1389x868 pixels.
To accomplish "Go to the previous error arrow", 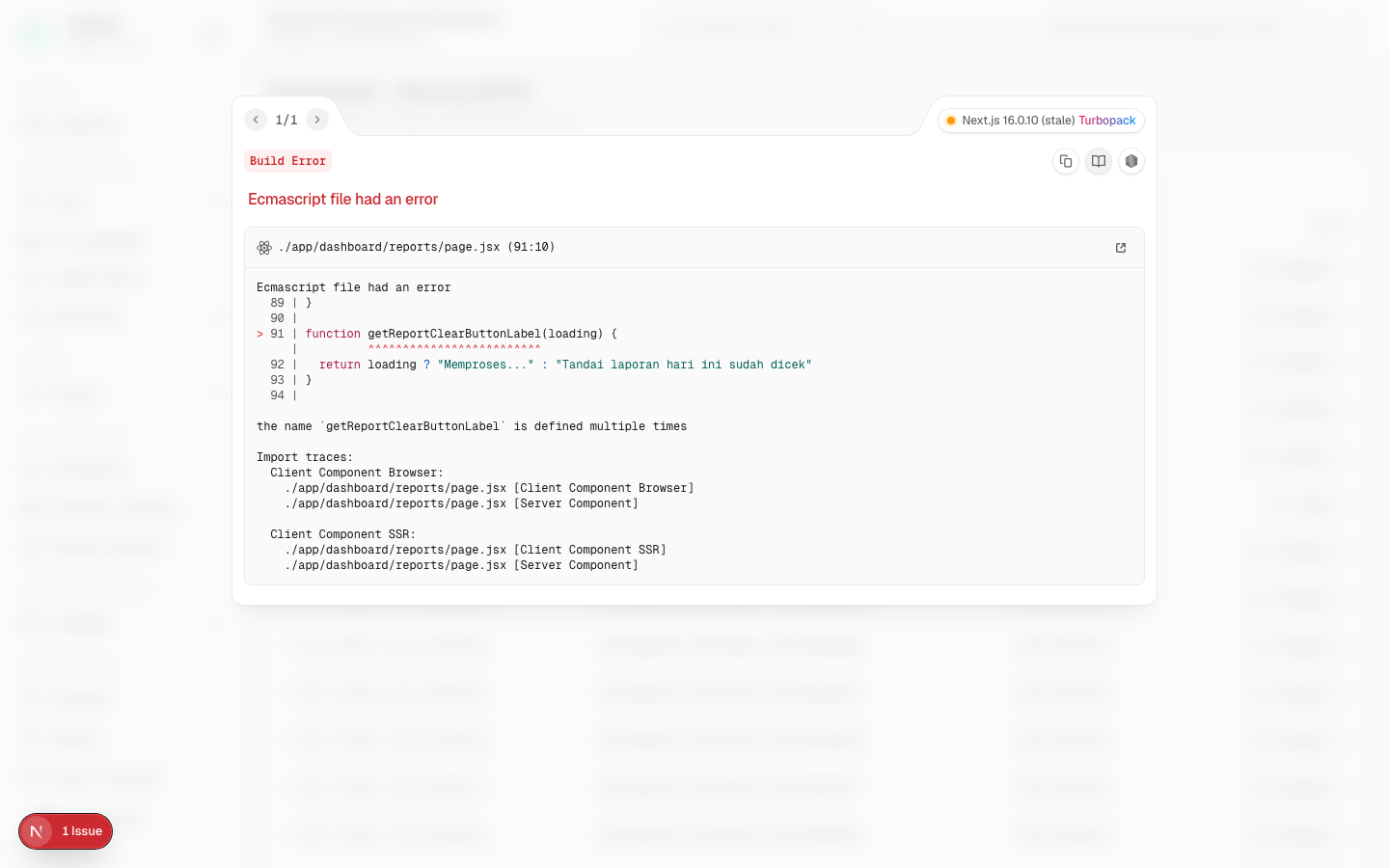I will pos(256,120).
